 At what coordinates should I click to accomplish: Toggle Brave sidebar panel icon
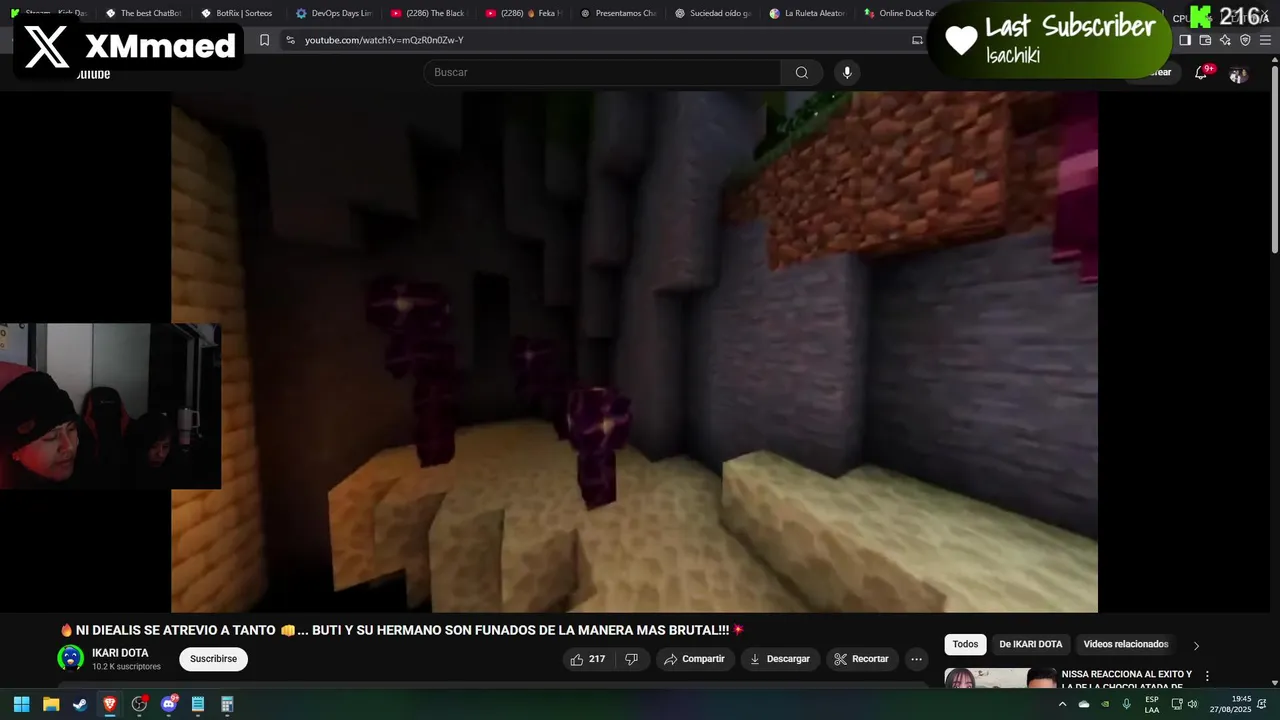click(x=1185, y=40)
